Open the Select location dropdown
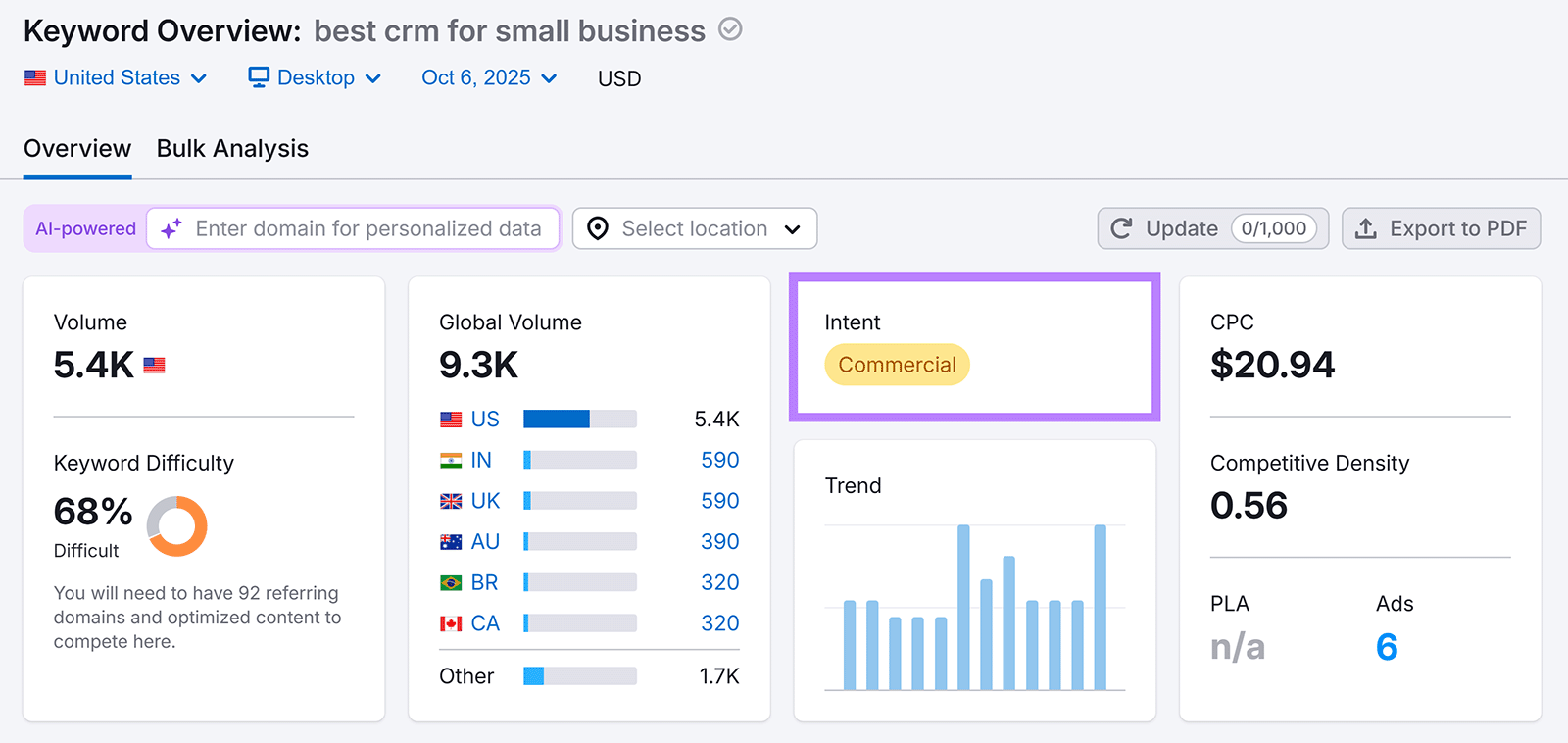 pos(694,228)
